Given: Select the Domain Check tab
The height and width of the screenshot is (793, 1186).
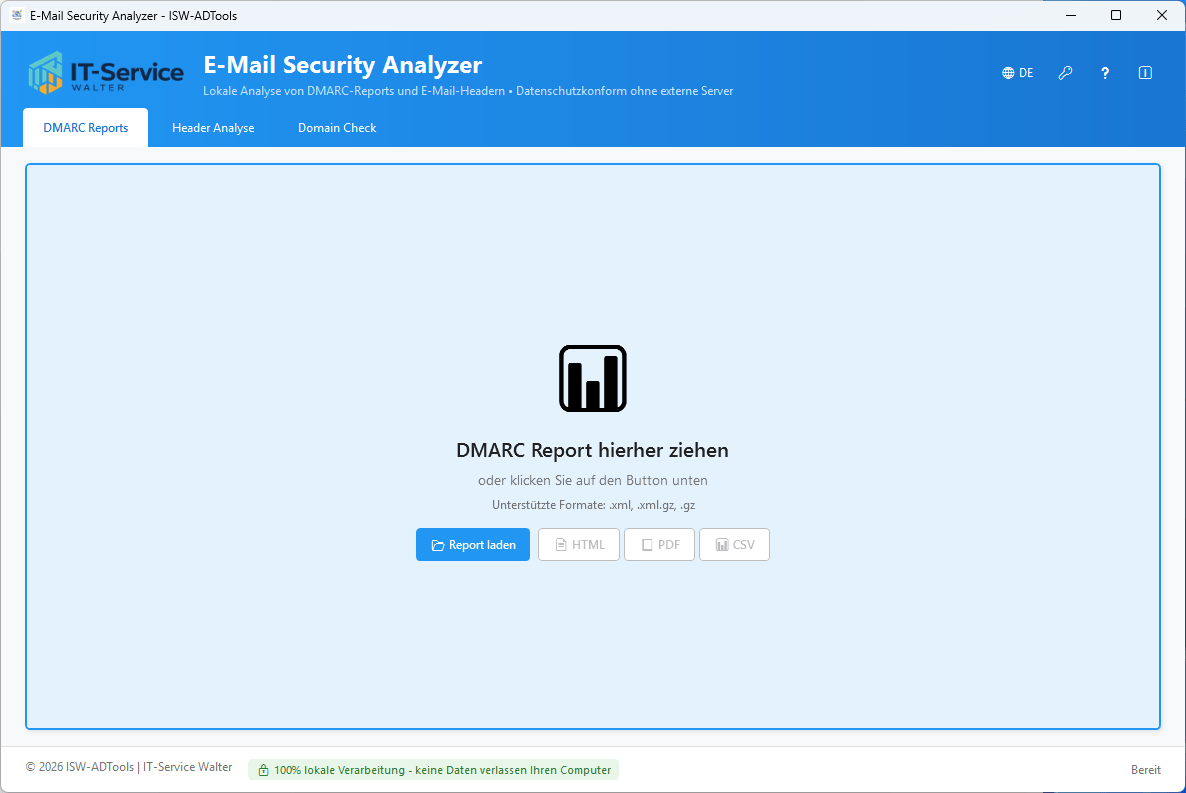Looking at the screenshot, I should click(x=337, y=128).
